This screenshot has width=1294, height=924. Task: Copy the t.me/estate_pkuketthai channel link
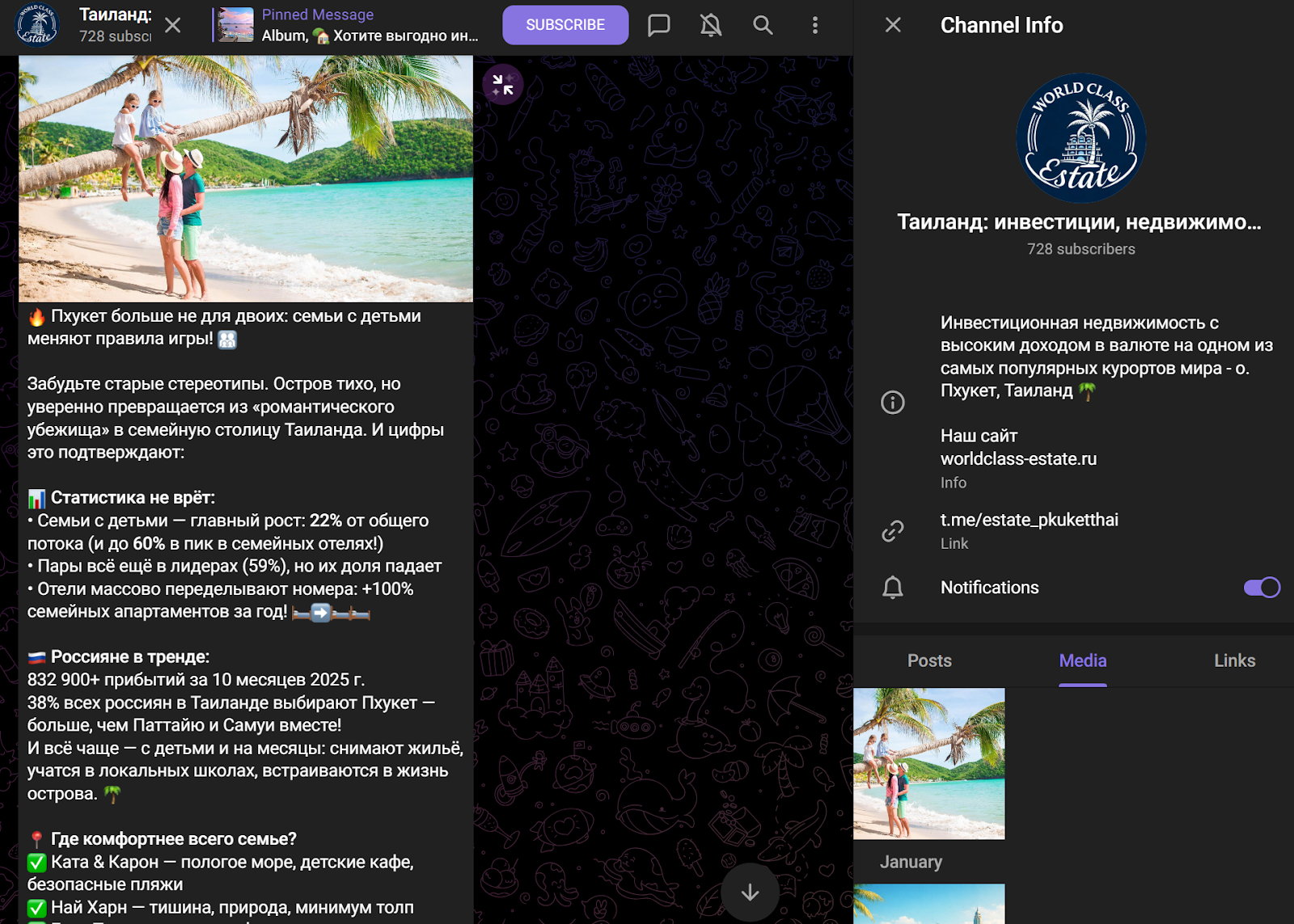click(1029, 520)
